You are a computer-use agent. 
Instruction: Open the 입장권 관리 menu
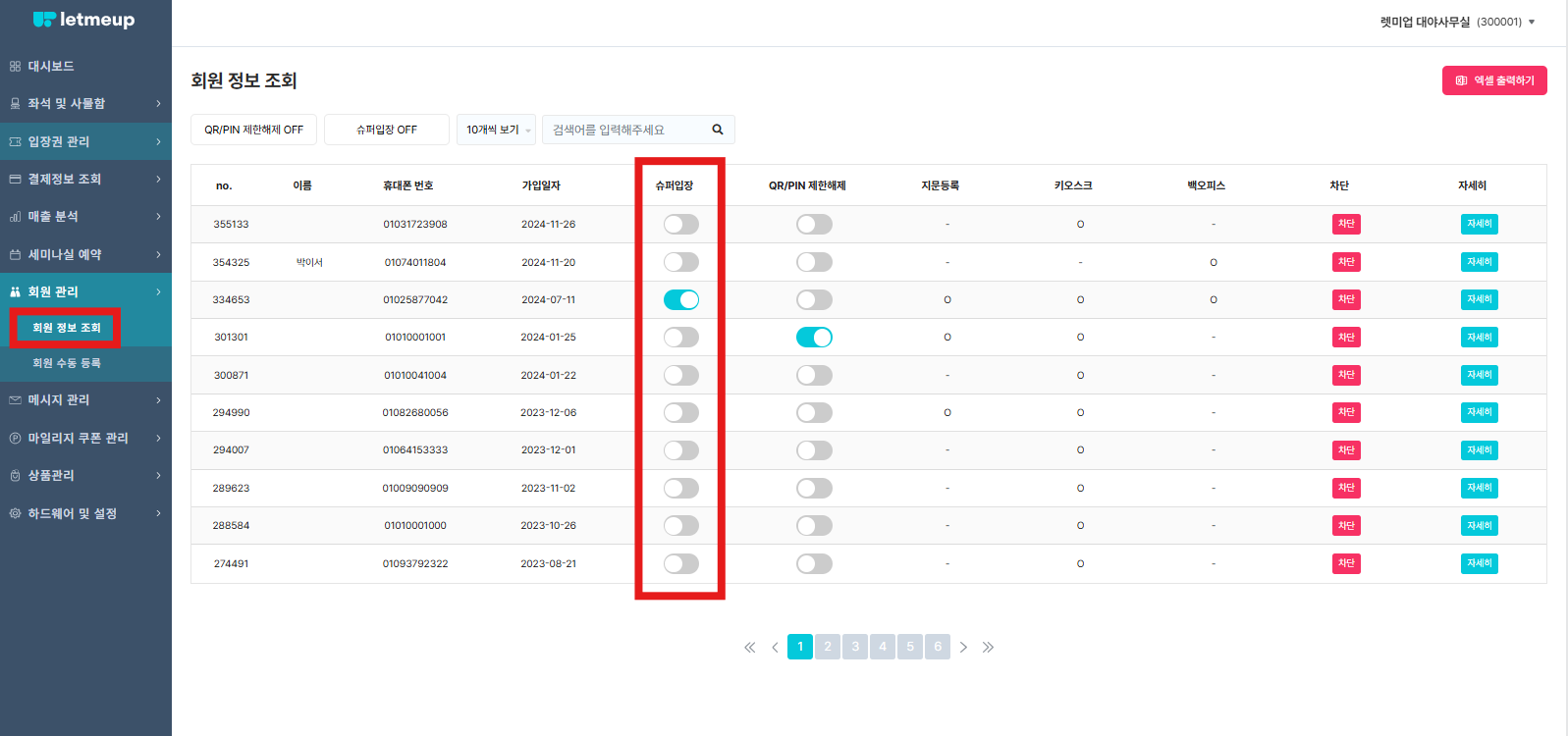[85, 141]
